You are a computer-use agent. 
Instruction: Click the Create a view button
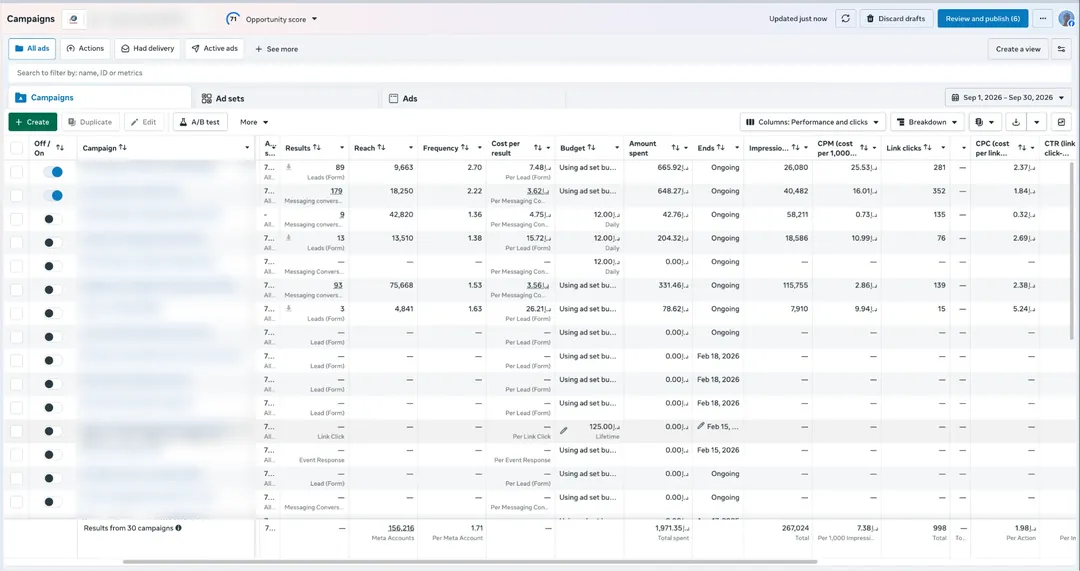tap(1018, 49)
